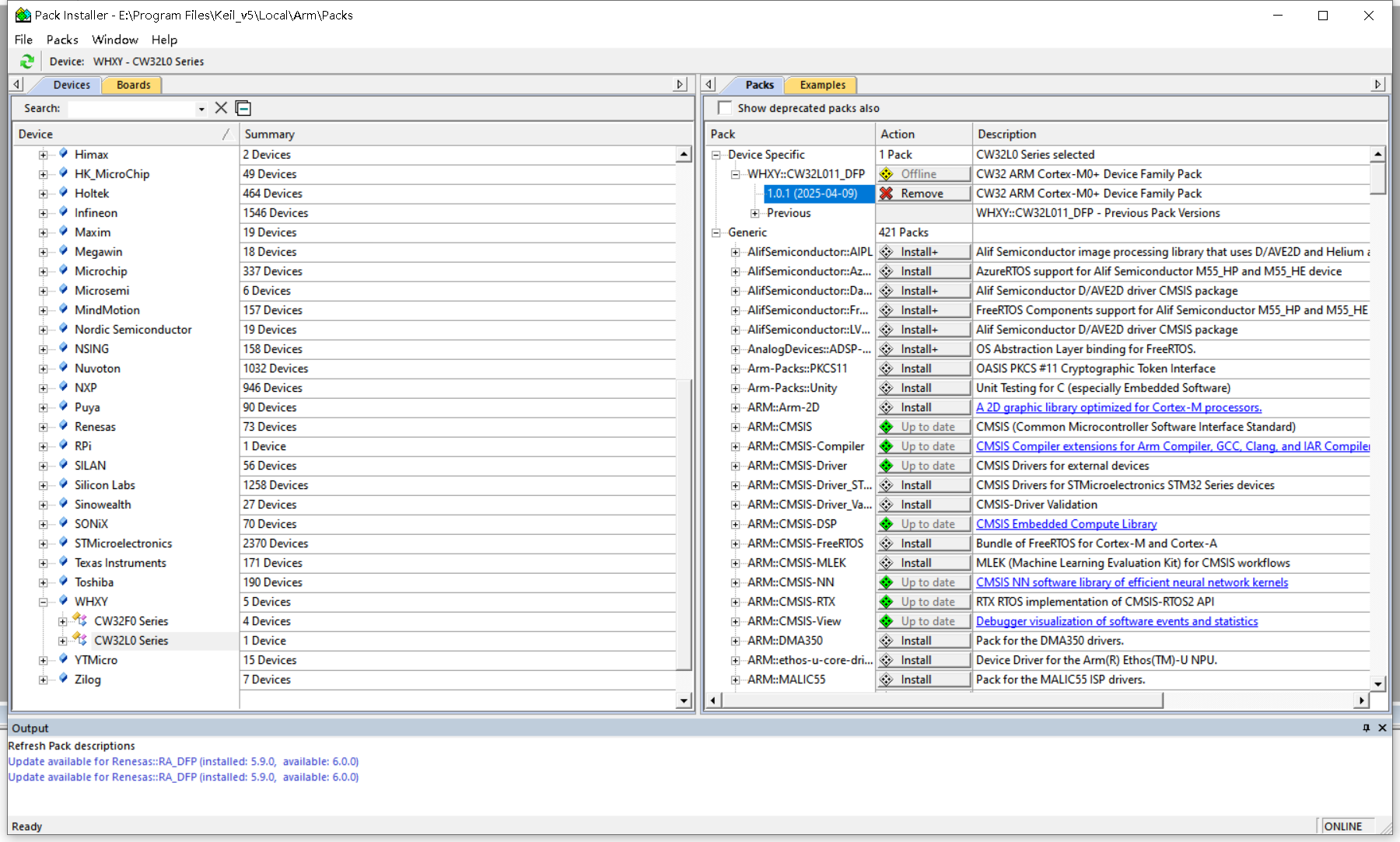1400x842 pixels.
Task: Open CMSIS Embedded Compute Library link
Action: 1066,524
